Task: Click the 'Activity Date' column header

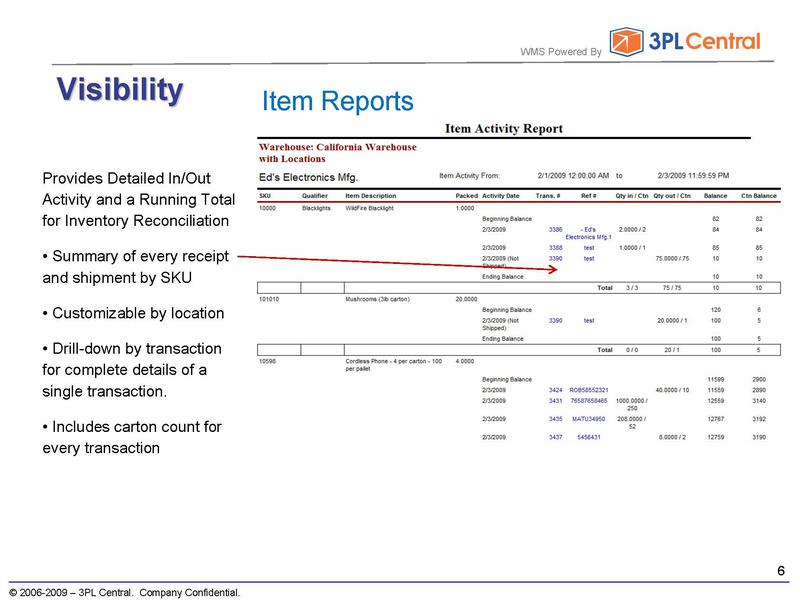Action: (x=501, y=196)
